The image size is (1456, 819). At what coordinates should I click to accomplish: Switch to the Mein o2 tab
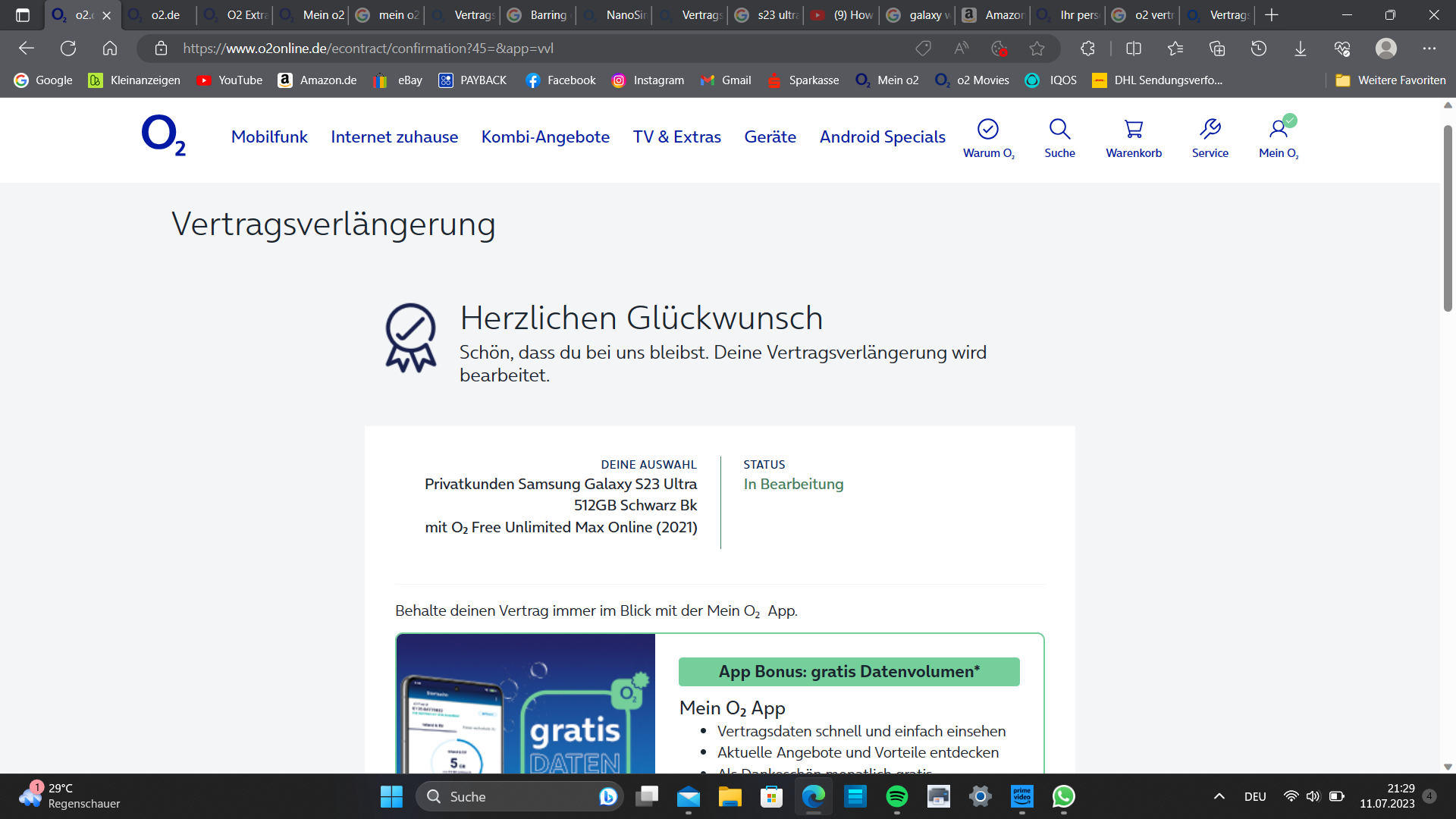311,15
